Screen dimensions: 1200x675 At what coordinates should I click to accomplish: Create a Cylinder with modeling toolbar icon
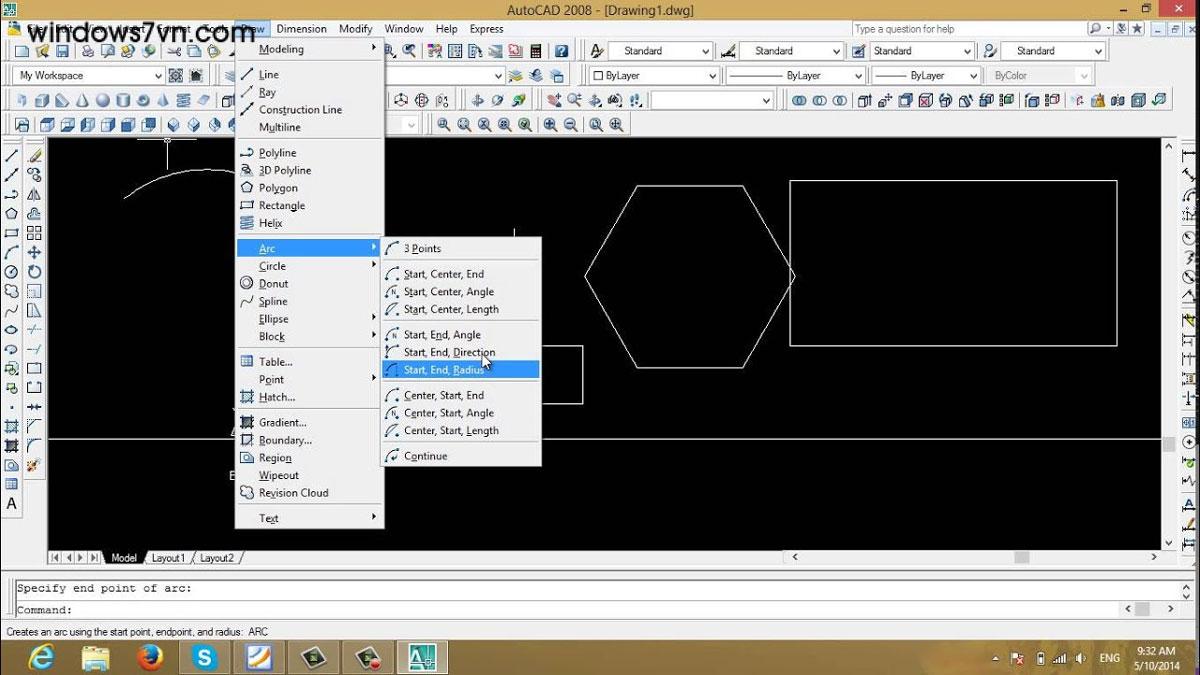click(x=123, y=100)
